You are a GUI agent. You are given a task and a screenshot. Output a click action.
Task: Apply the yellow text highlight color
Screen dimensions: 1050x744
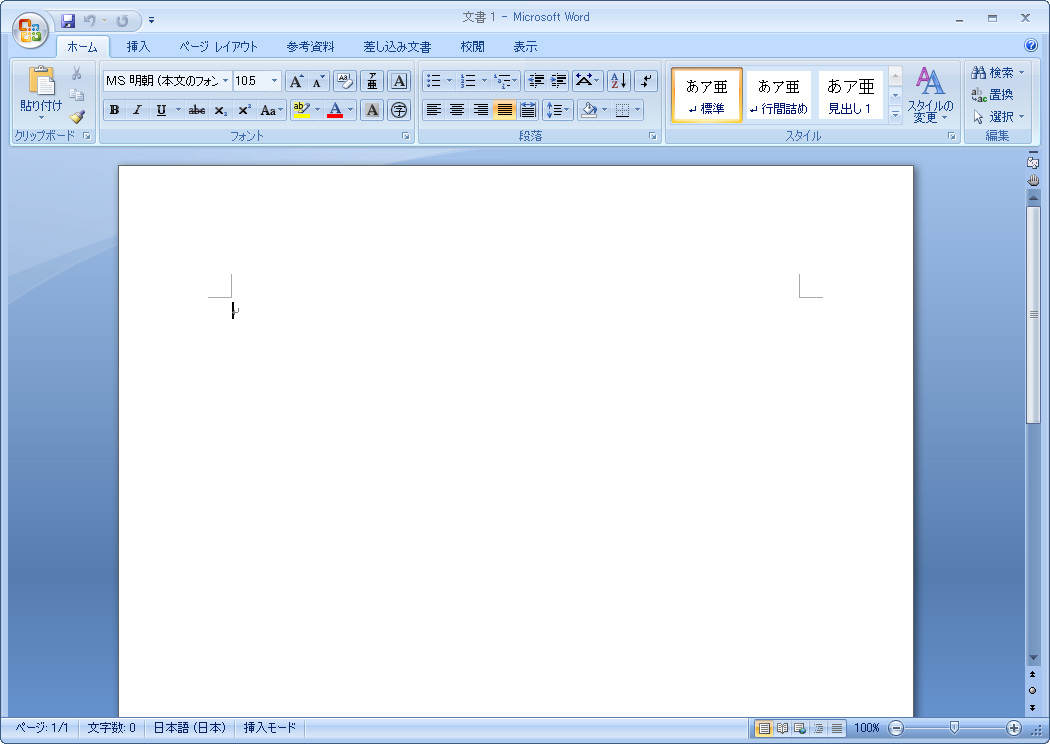tap(301, 110)
